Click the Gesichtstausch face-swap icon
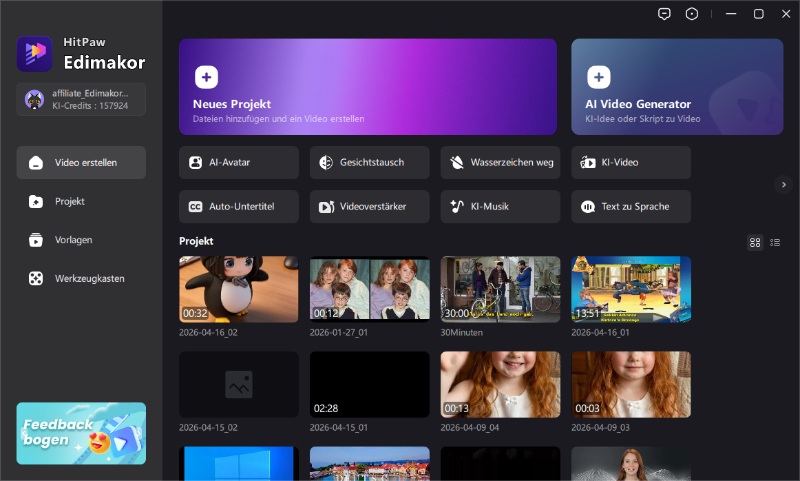 (326, 163)
